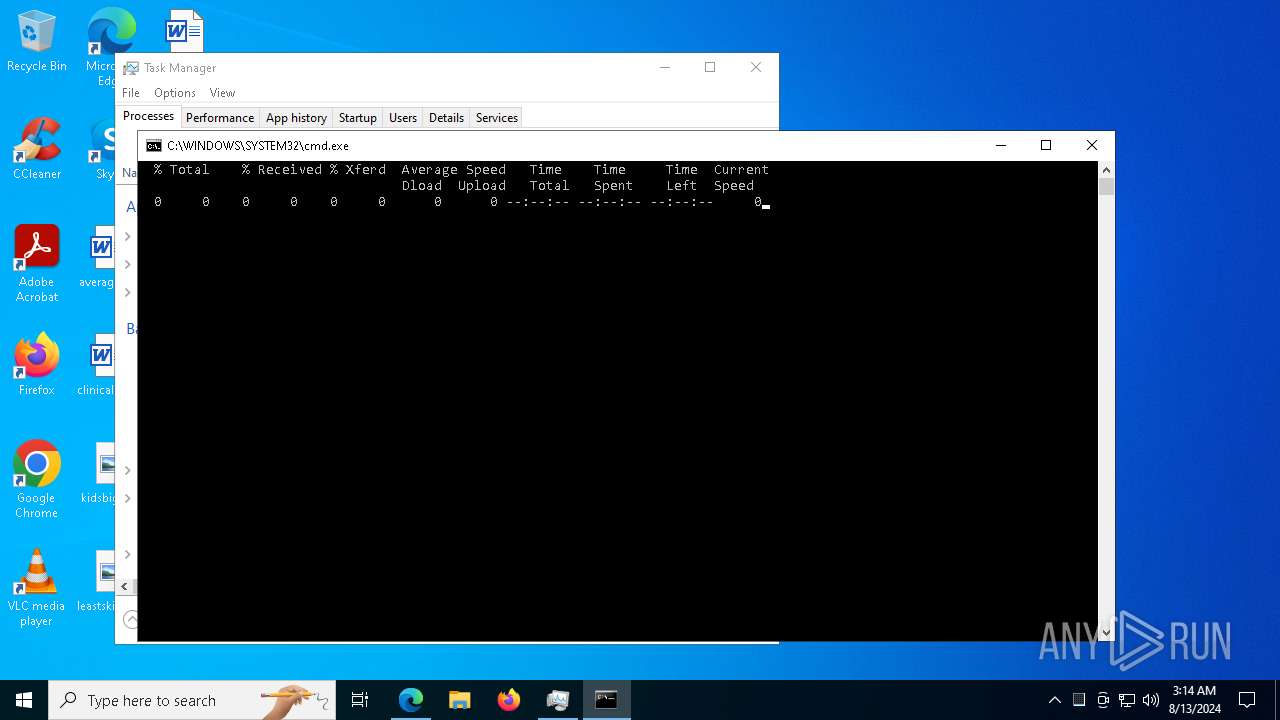The width and height of the screenshot is (1280, 720).
Task: Launch Microsoft Edge from the taskbar
Action: pyautogui.click(x=411, y=700)
